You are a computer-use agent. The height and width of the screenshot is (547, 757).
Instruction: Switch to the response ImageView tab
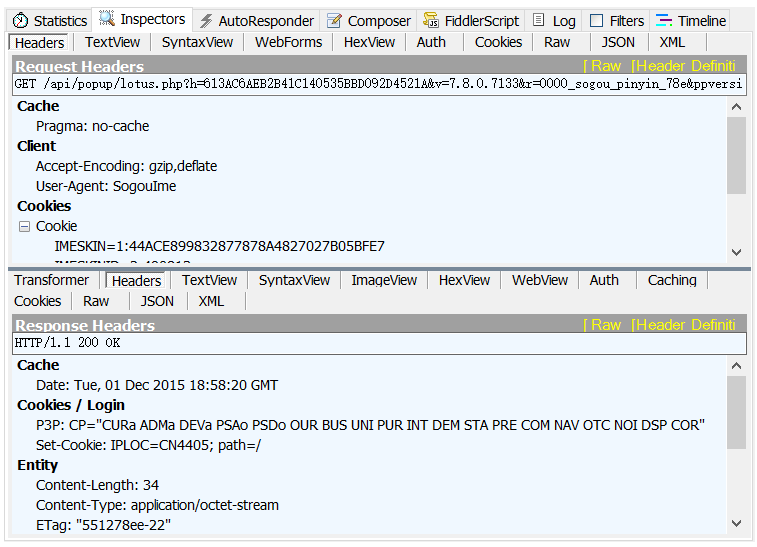tap(384, 281)
